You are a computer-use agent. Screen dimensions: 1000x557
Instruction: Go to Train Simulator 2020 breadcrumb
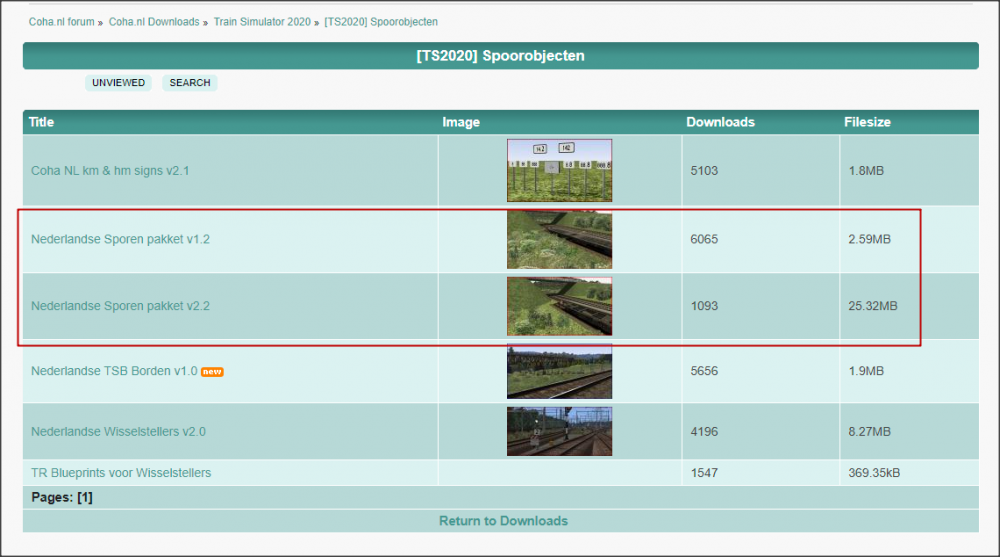262,21
